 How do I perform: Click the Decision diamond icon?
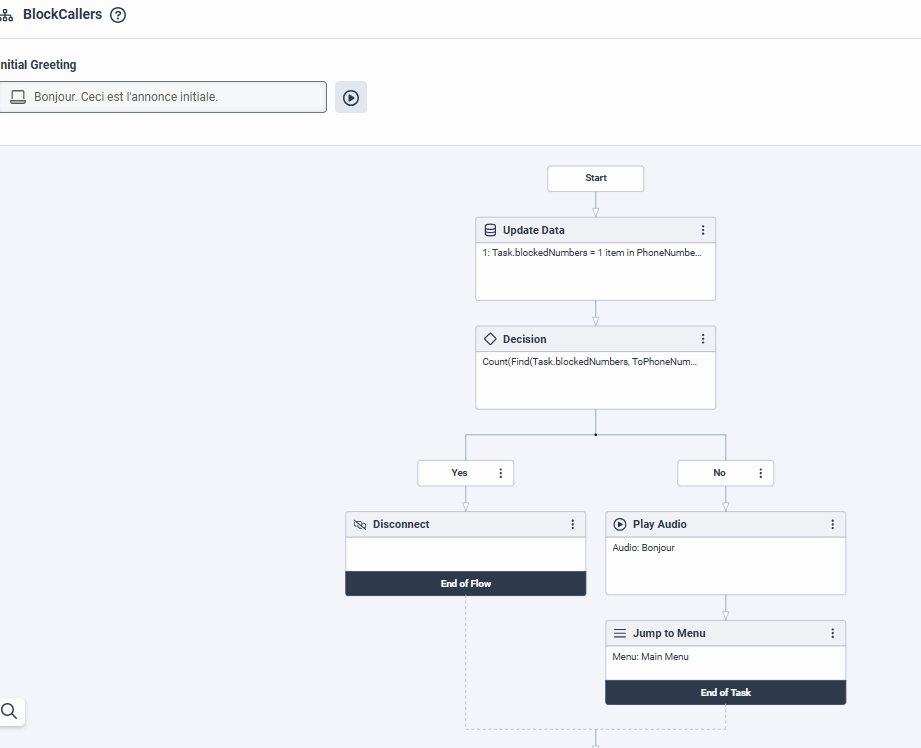point(490,339)
